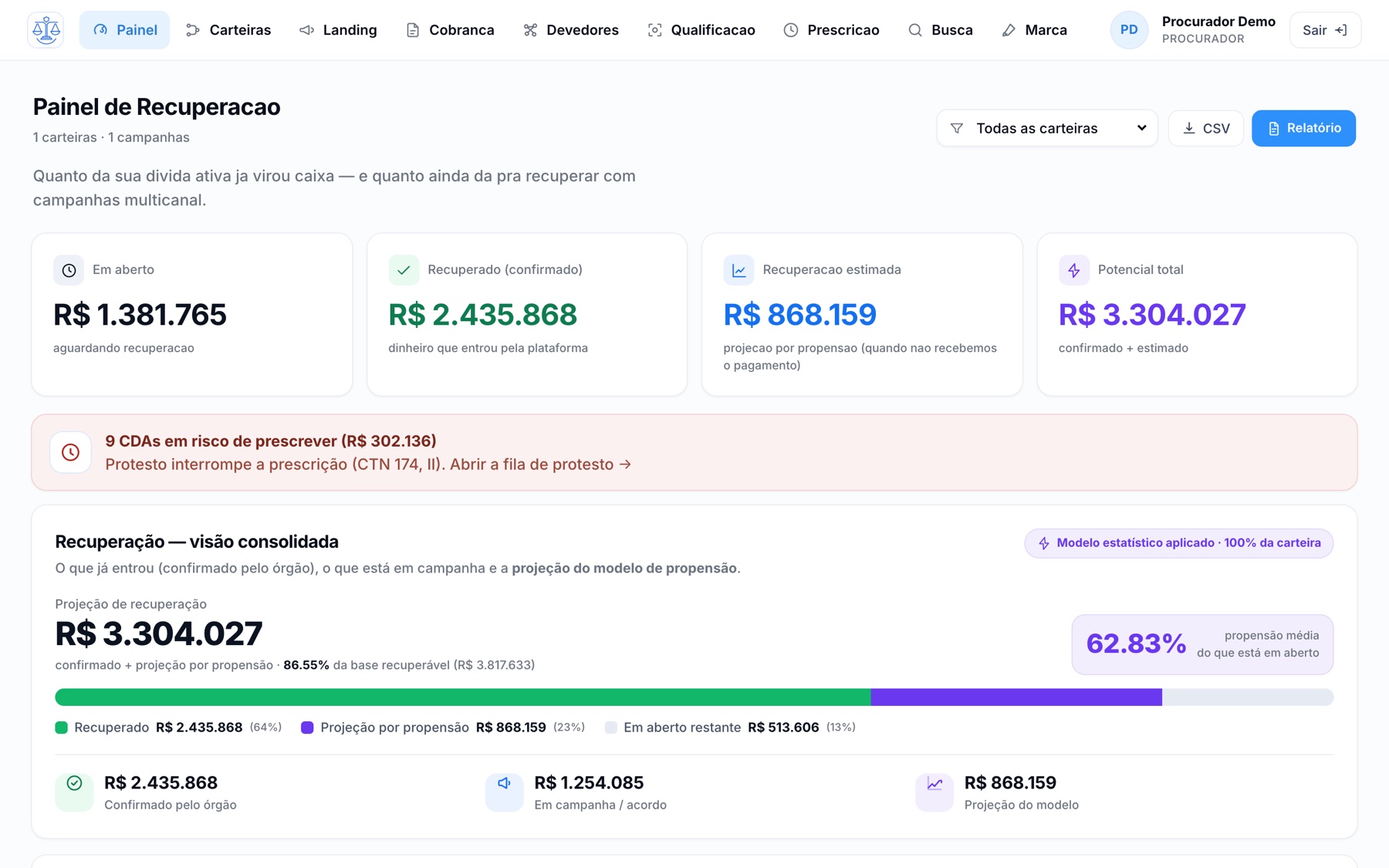This screenshot has width=1389, height=868.
Task: Open the Landing page section
Action: (338, 30)
